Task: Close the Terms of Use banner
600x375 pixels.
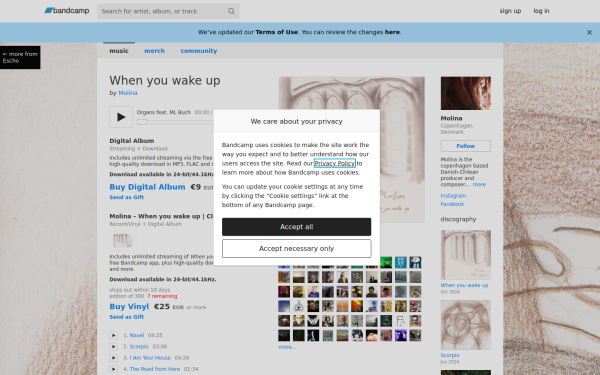Action: tap(589, 33)
